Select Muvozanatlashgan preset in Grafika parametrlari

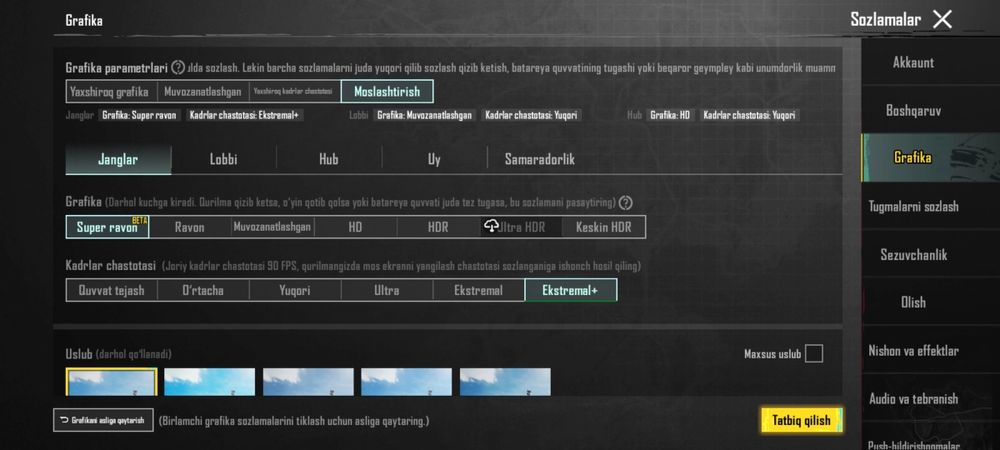tap(203, 91)
